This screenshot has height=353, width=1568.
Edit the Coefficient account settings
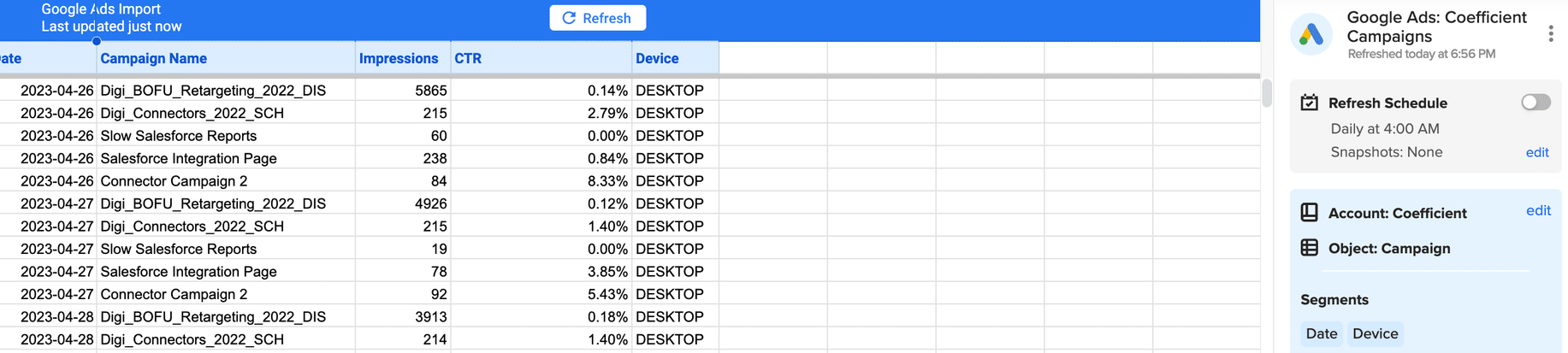point(1538,211)
